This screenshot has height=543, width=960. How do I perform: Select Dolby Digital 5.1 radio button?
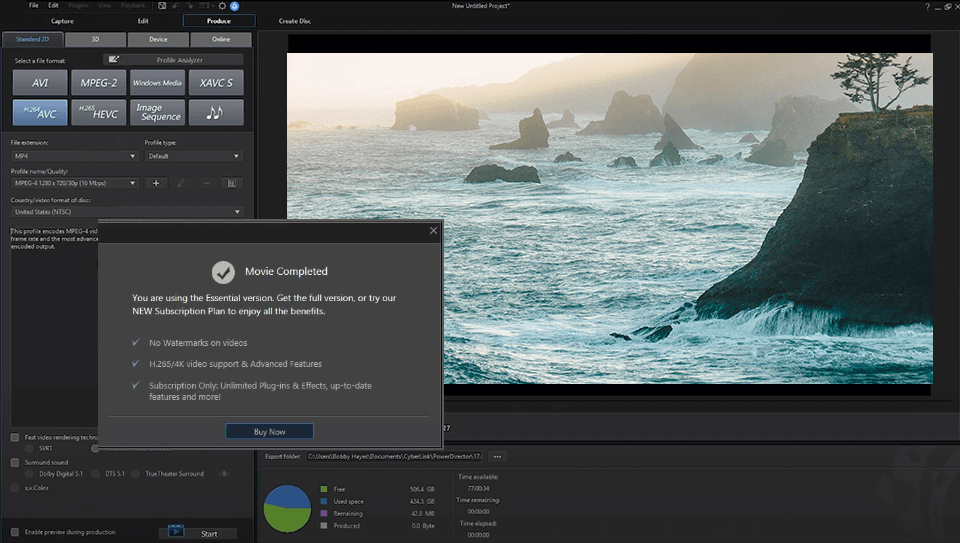pos(29,473)
